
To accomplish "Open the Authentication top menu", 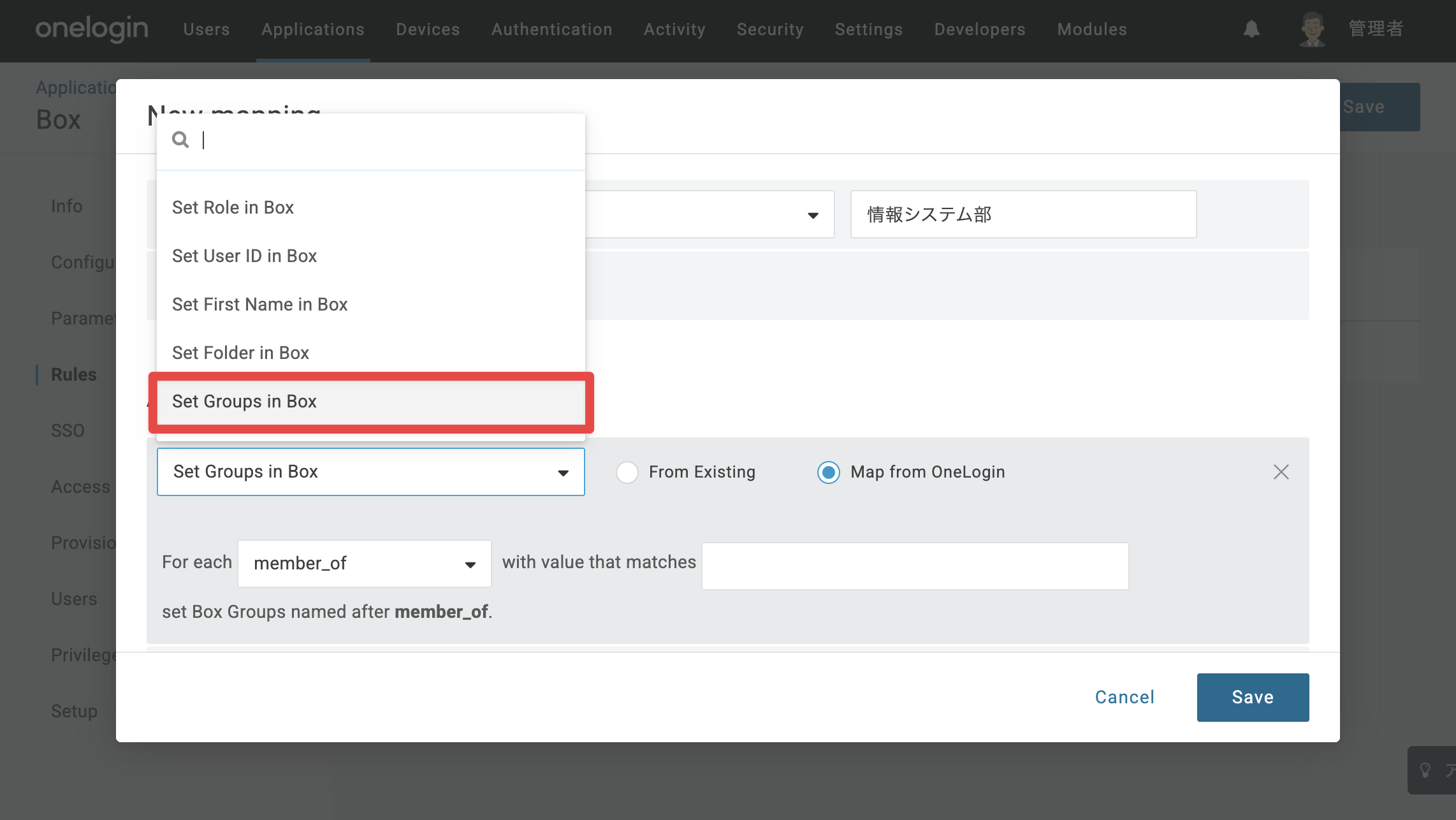I will [552, 29].
